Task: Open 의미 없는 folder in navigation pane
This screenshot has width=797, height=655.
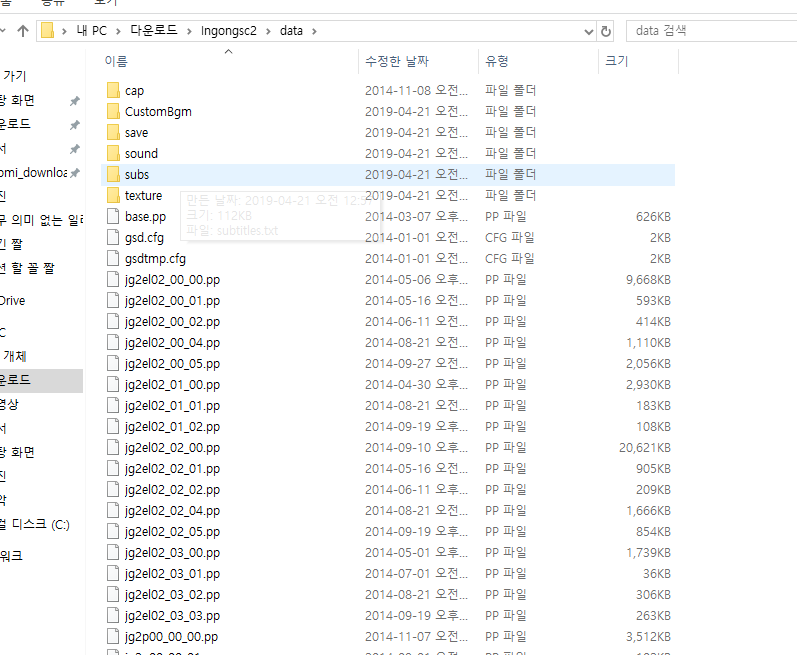Action: 42,220
